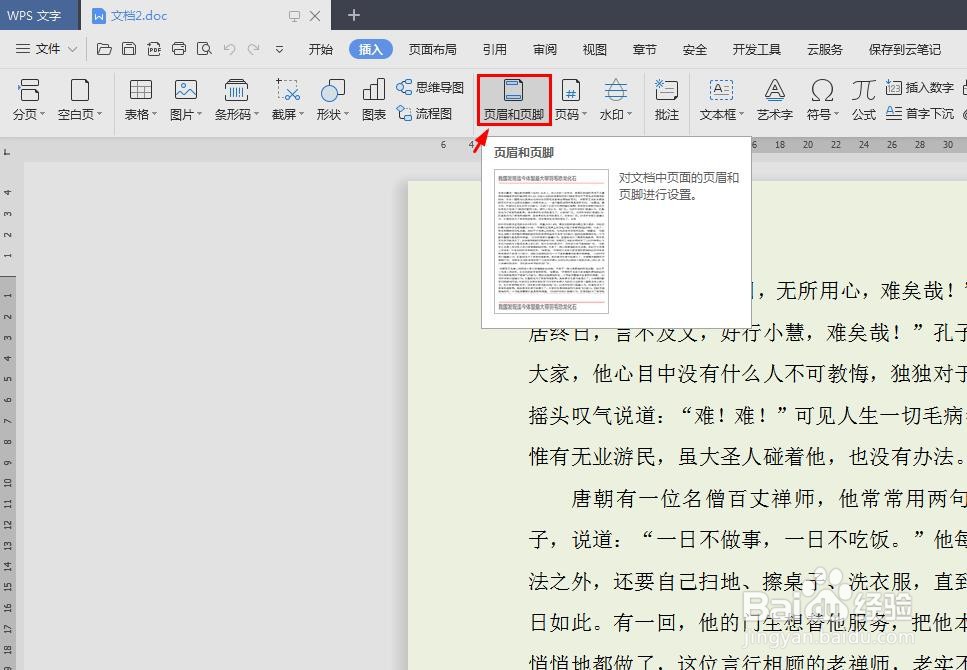Open the 页码 page number tool

pos(571,99)
